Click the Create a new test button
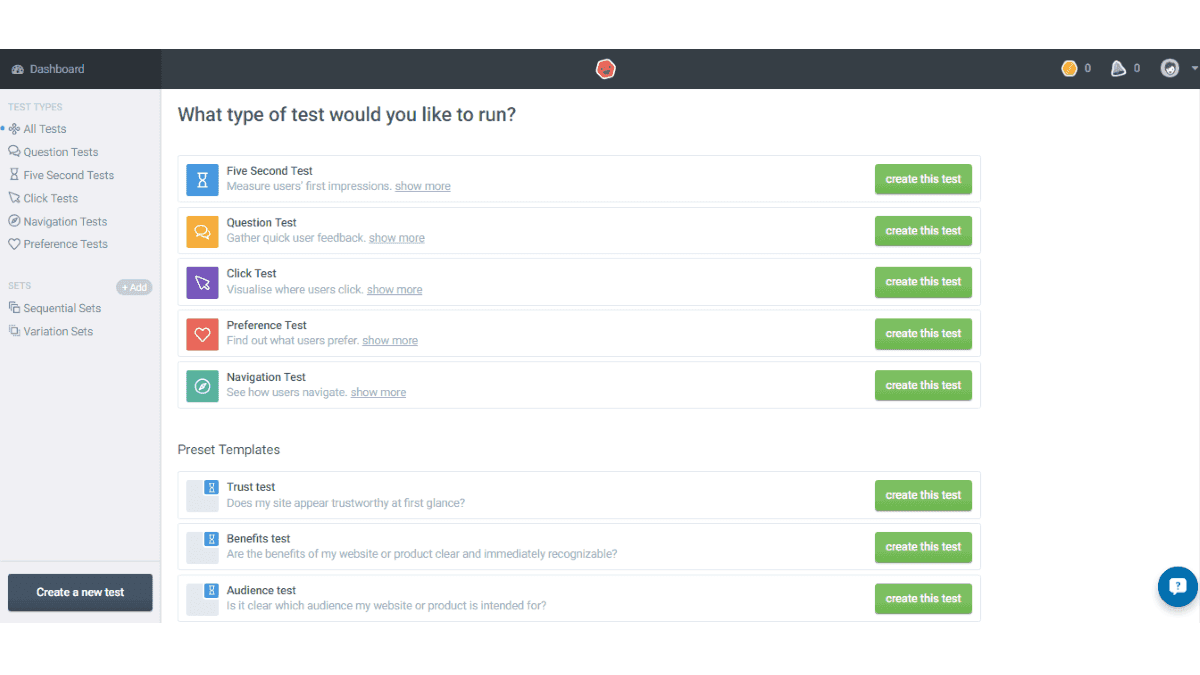 80,592
